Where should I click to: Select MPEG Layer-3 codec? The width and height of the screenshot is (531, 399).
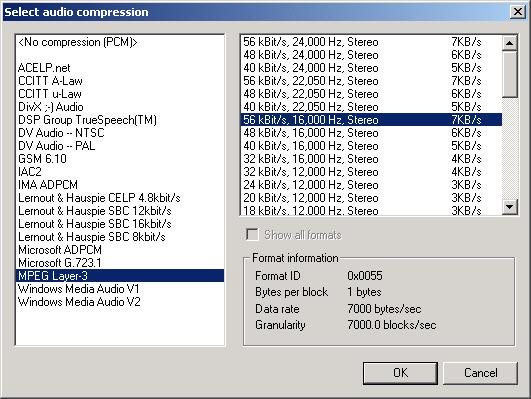point(120,276)
